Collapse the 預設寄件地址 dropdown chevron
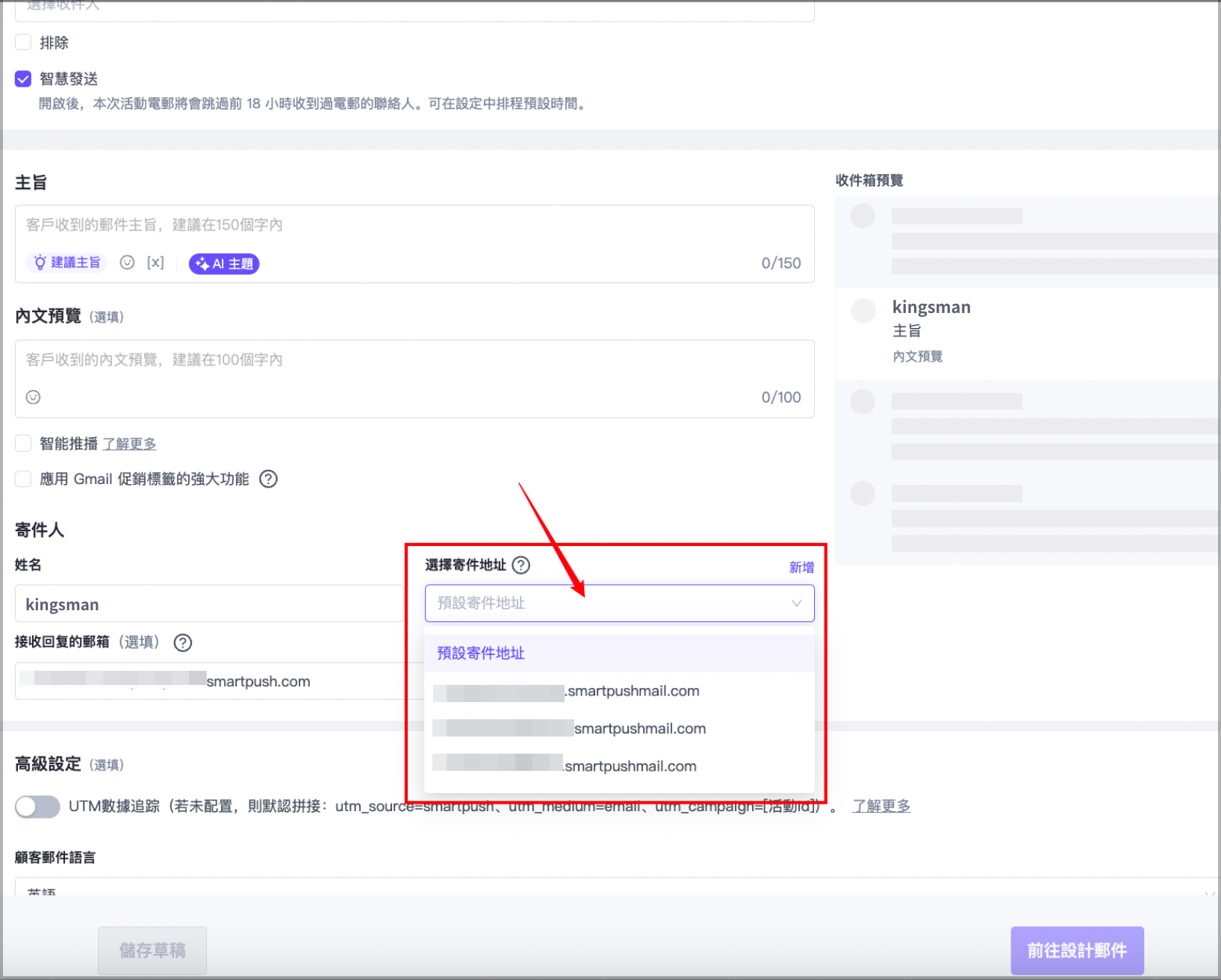 (x=796, y=604)
